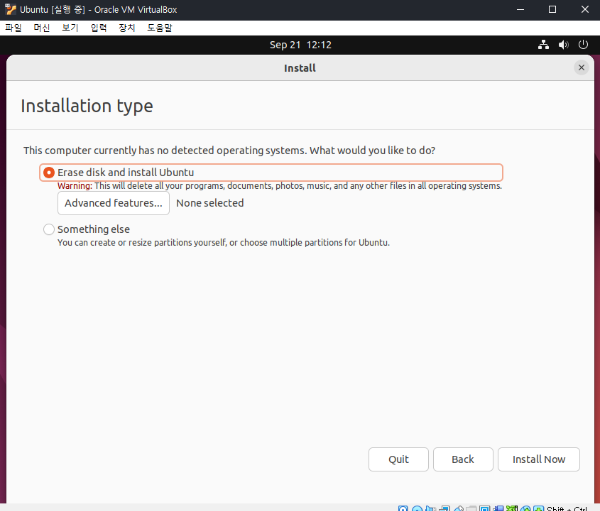The width and height of the screenshot is (600, 511).
Task: Click the 'You can create or resize partitions' description
Action: pyautogui.click(x=223, y=243)
